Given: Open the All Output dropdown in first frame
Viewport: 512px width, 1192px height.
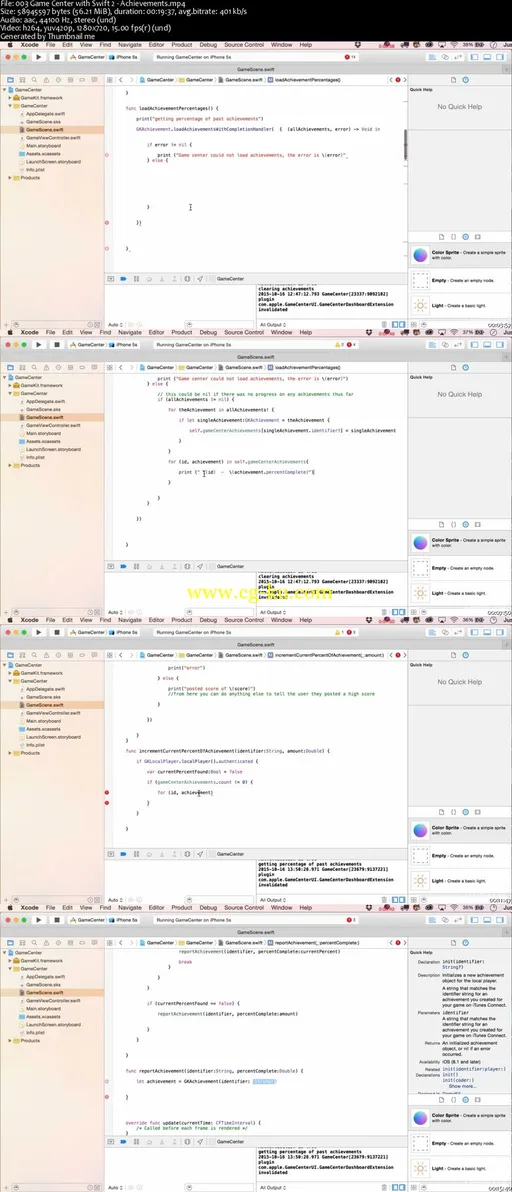Looking at the screenshot, I should (272, 324).
